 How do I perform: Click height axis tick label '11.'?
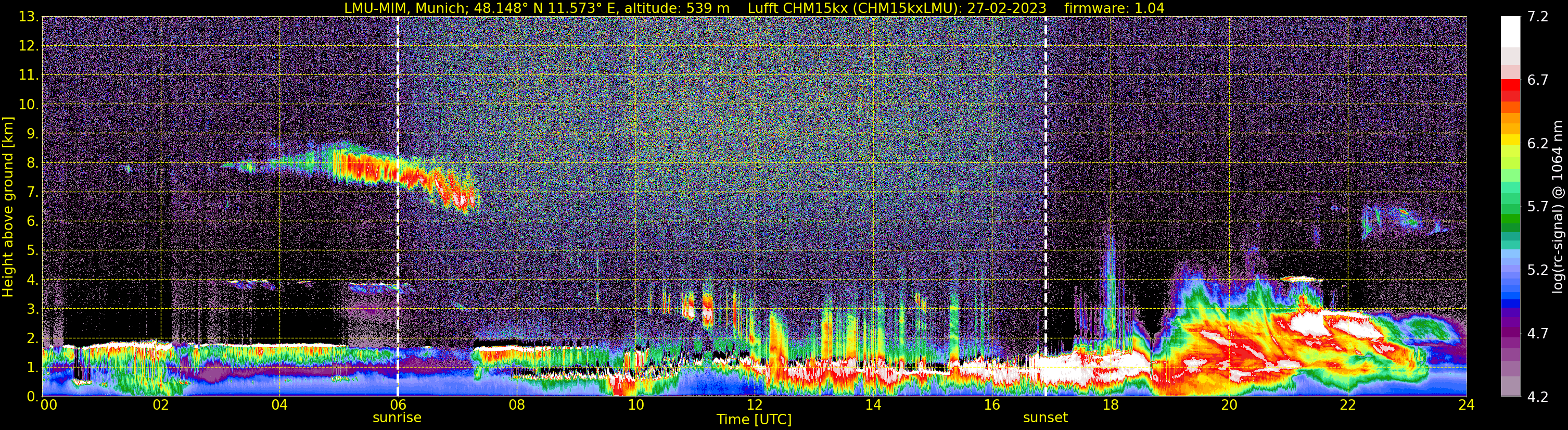coord(29,75)
